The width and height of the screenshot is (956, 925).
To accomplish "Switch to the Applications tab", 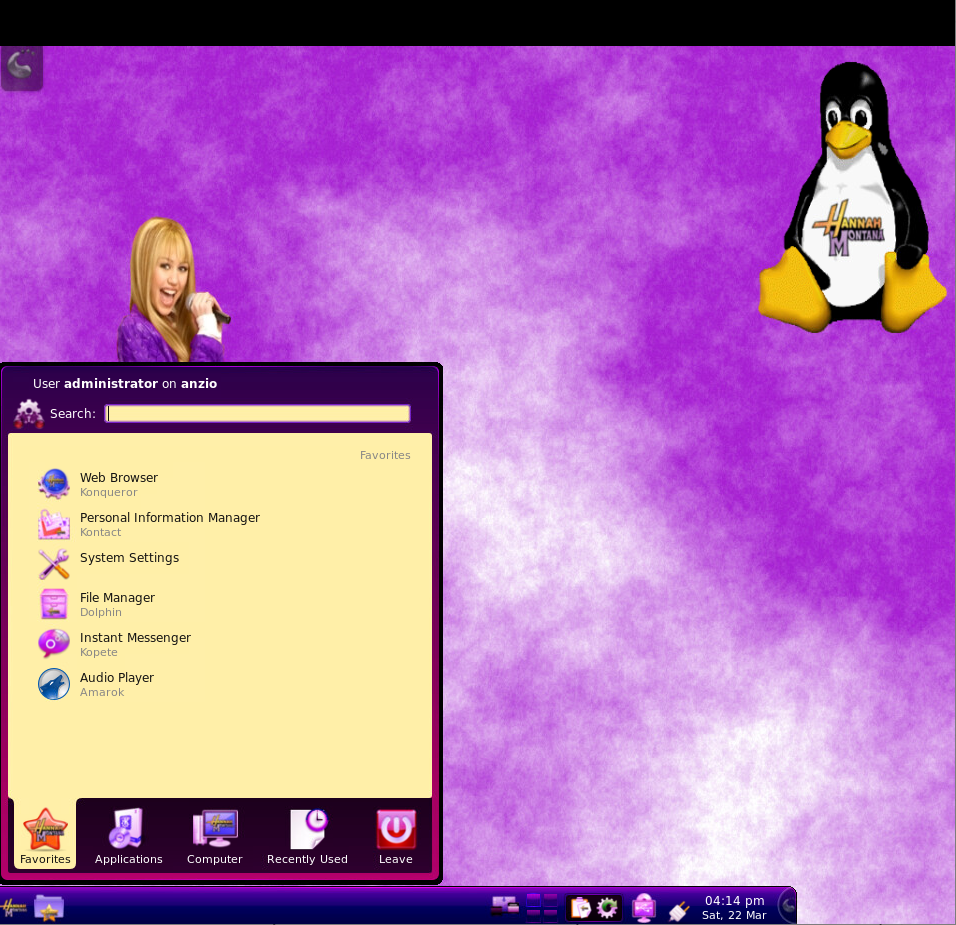I will (128, 836).
